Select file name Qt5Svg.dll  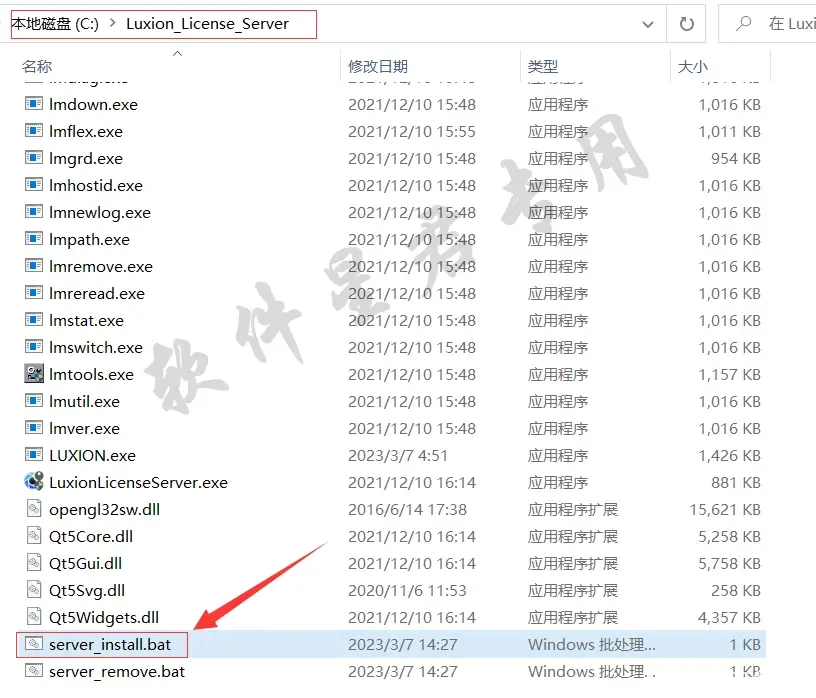click(x=87, y=590)
